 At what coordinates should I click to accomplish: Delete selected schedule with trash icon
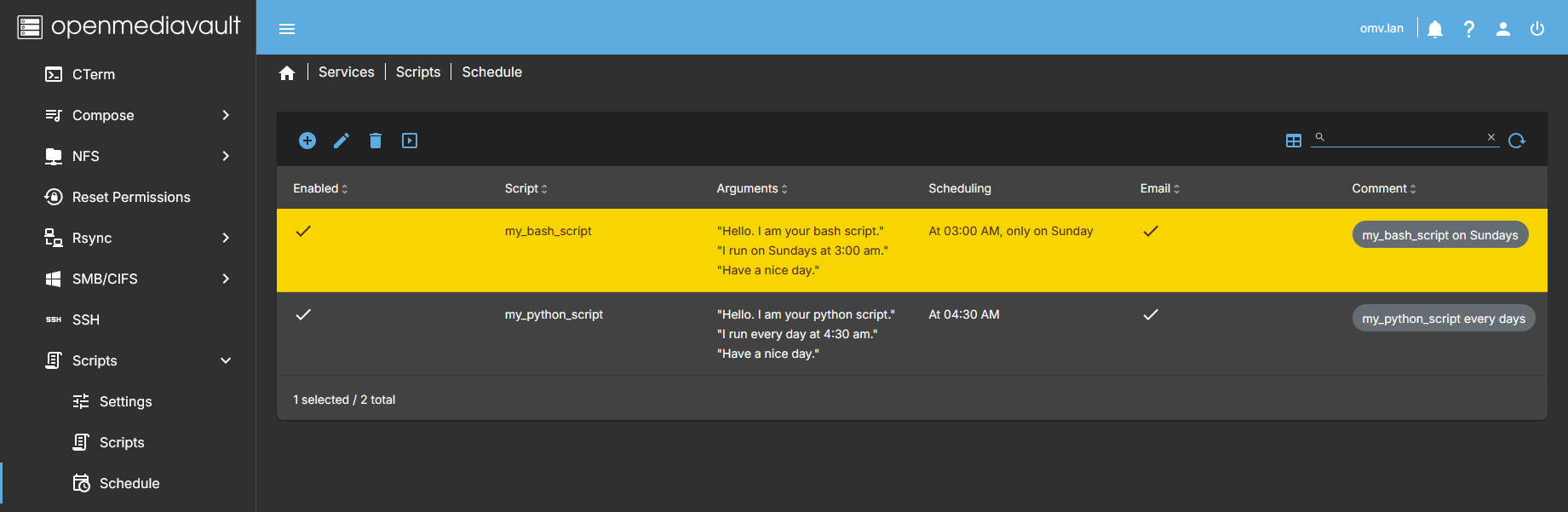pos(376,141)
